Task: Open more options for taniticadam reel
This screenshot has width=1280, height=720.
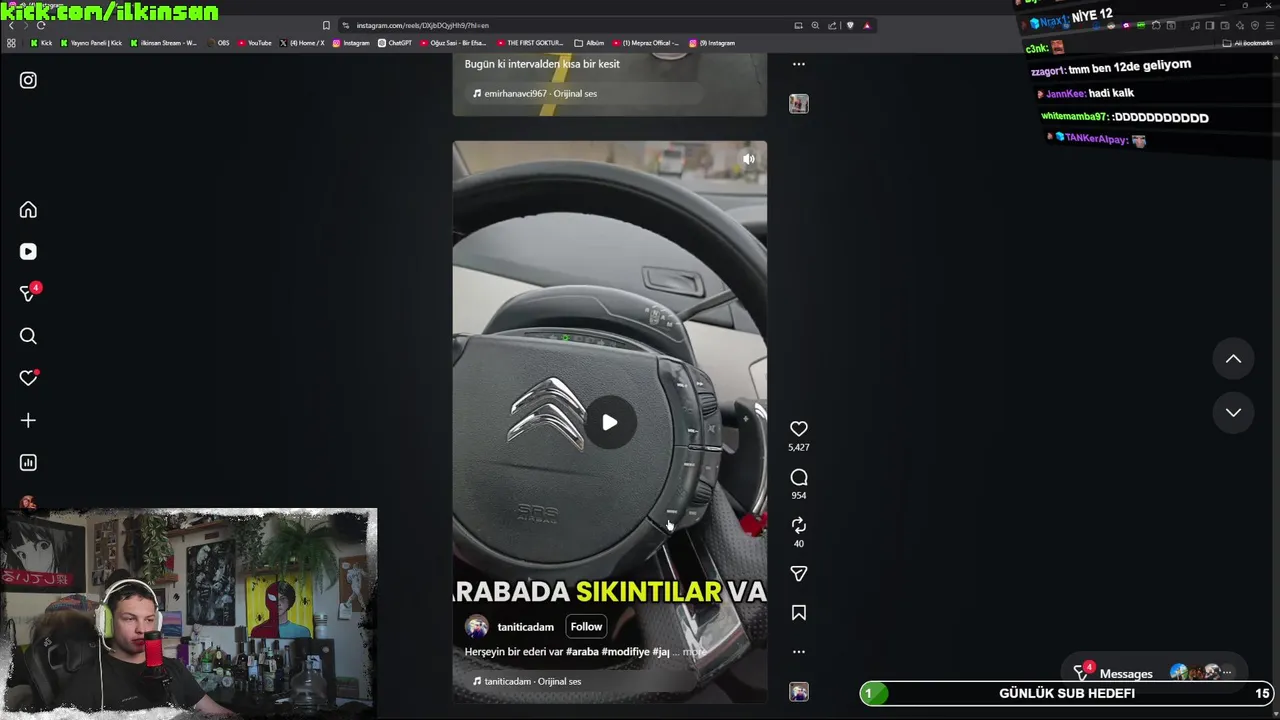Action: pyautogui.click(x=798, y=652)
